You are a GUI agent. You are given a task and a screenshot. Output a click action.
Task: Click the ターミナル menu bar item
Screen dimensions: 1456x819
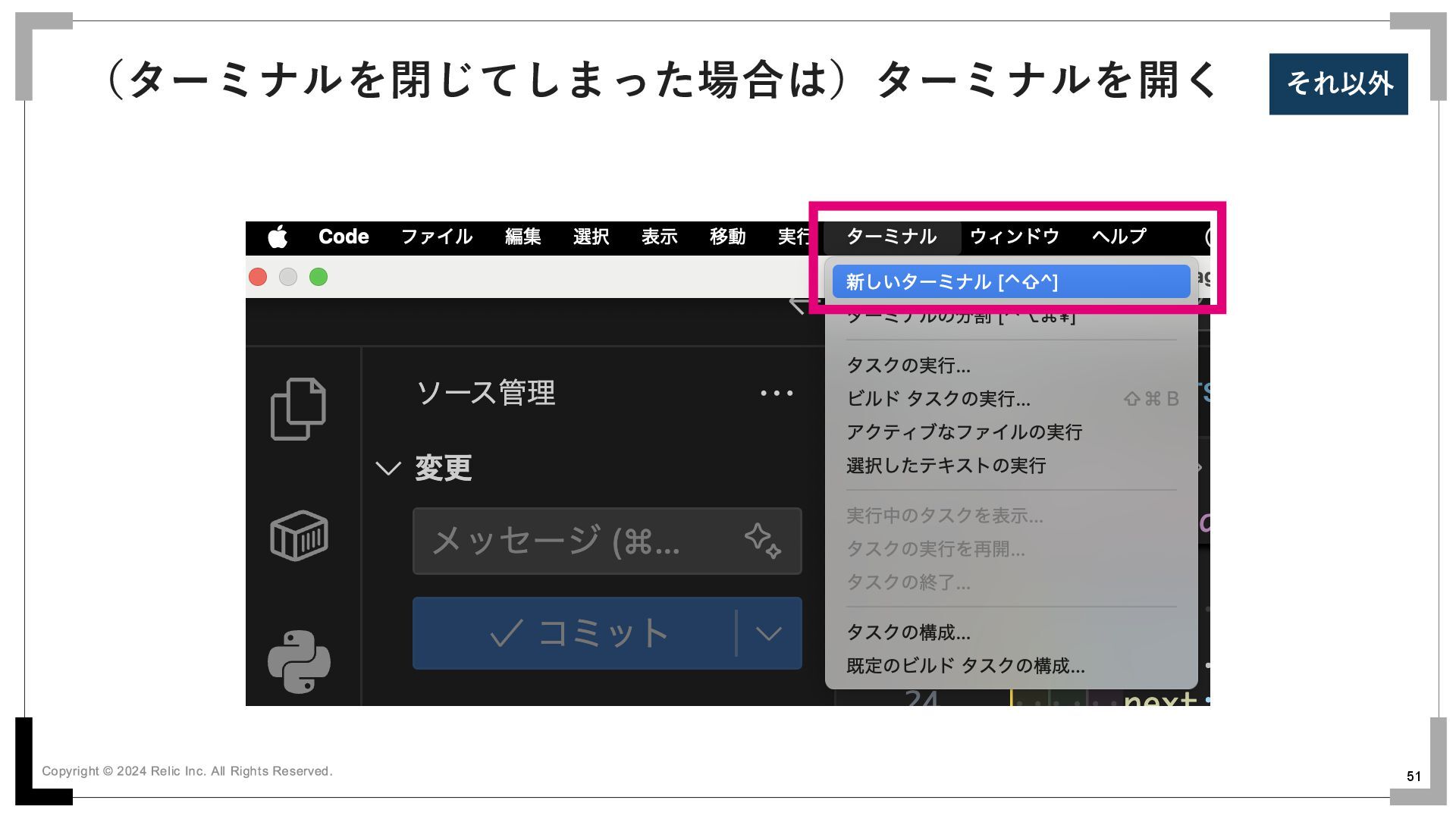[x=892, y=237]
